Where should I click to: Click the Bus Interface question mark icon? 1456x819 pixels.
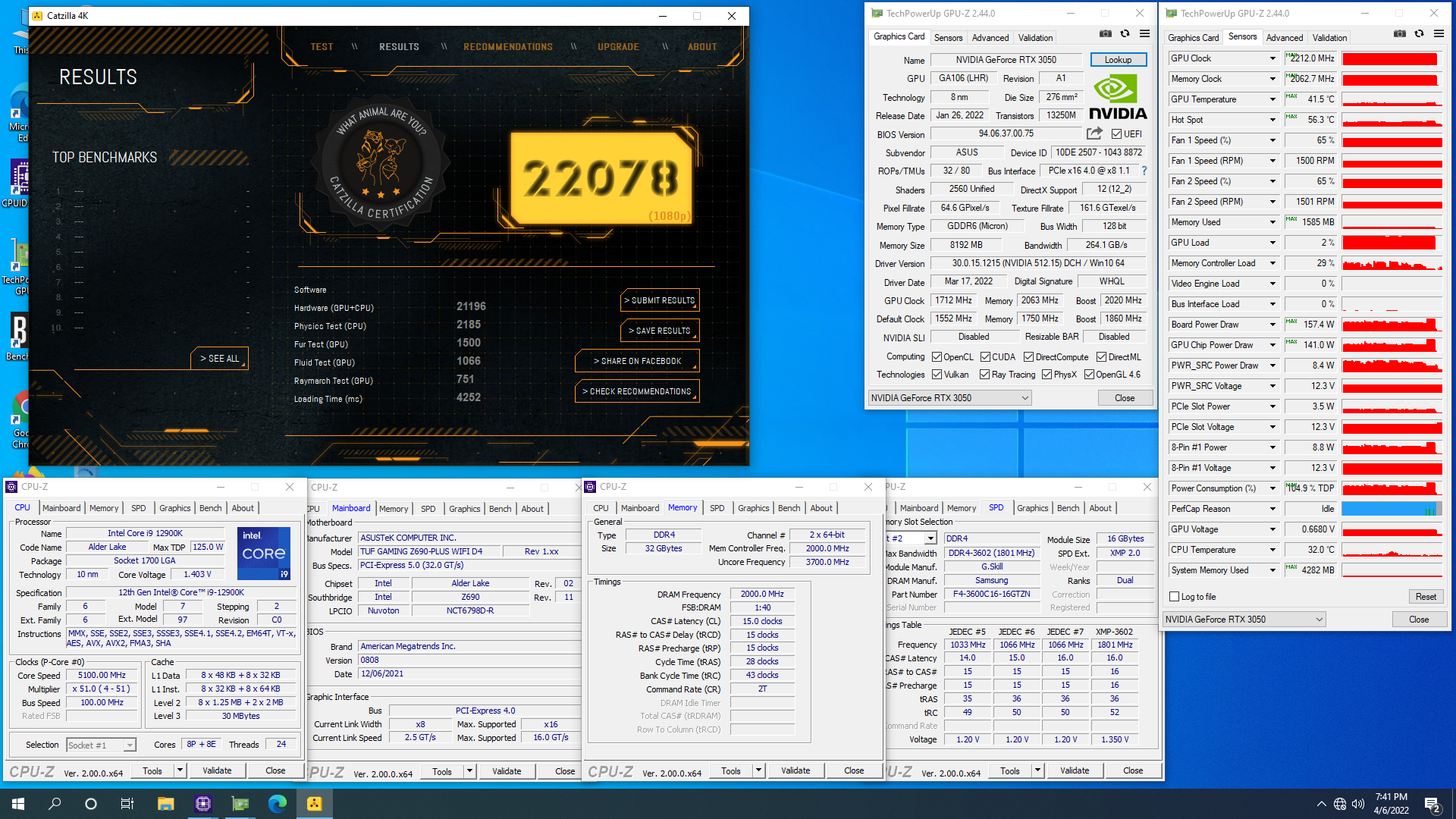point(1144,171)
